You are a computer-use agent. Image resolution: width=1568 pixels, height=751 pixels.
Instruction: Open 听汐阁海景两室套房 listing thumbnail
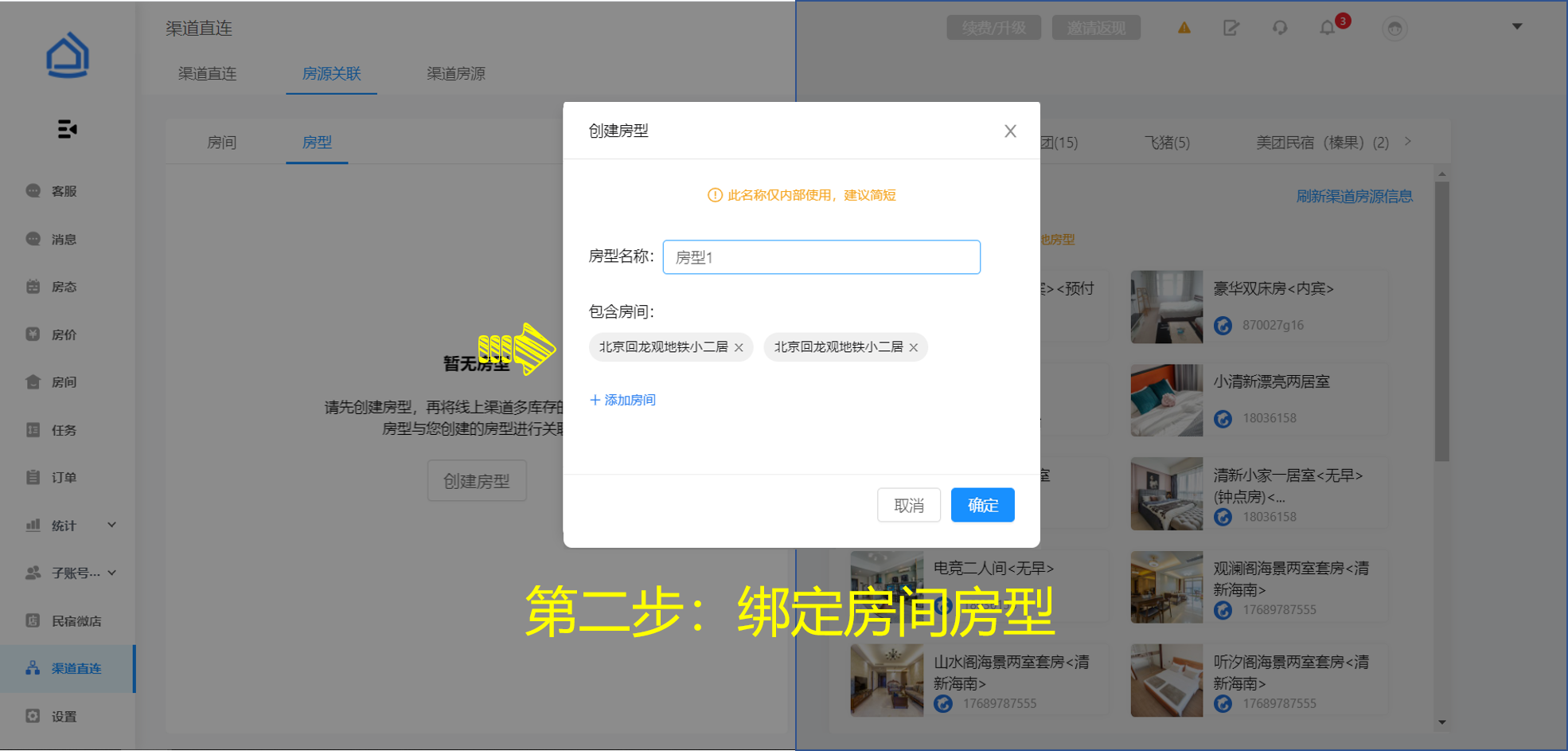point(1167,681)
